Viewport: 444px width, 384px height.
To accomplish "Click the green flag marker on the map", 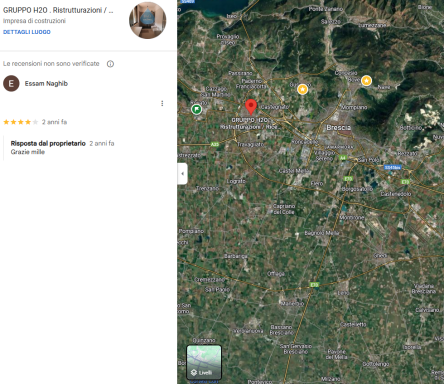I will tap(197, 109).
